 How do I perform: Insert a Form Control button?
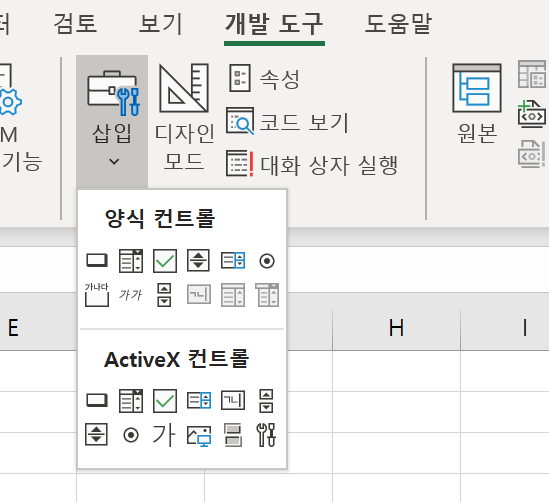coord(97,260)
